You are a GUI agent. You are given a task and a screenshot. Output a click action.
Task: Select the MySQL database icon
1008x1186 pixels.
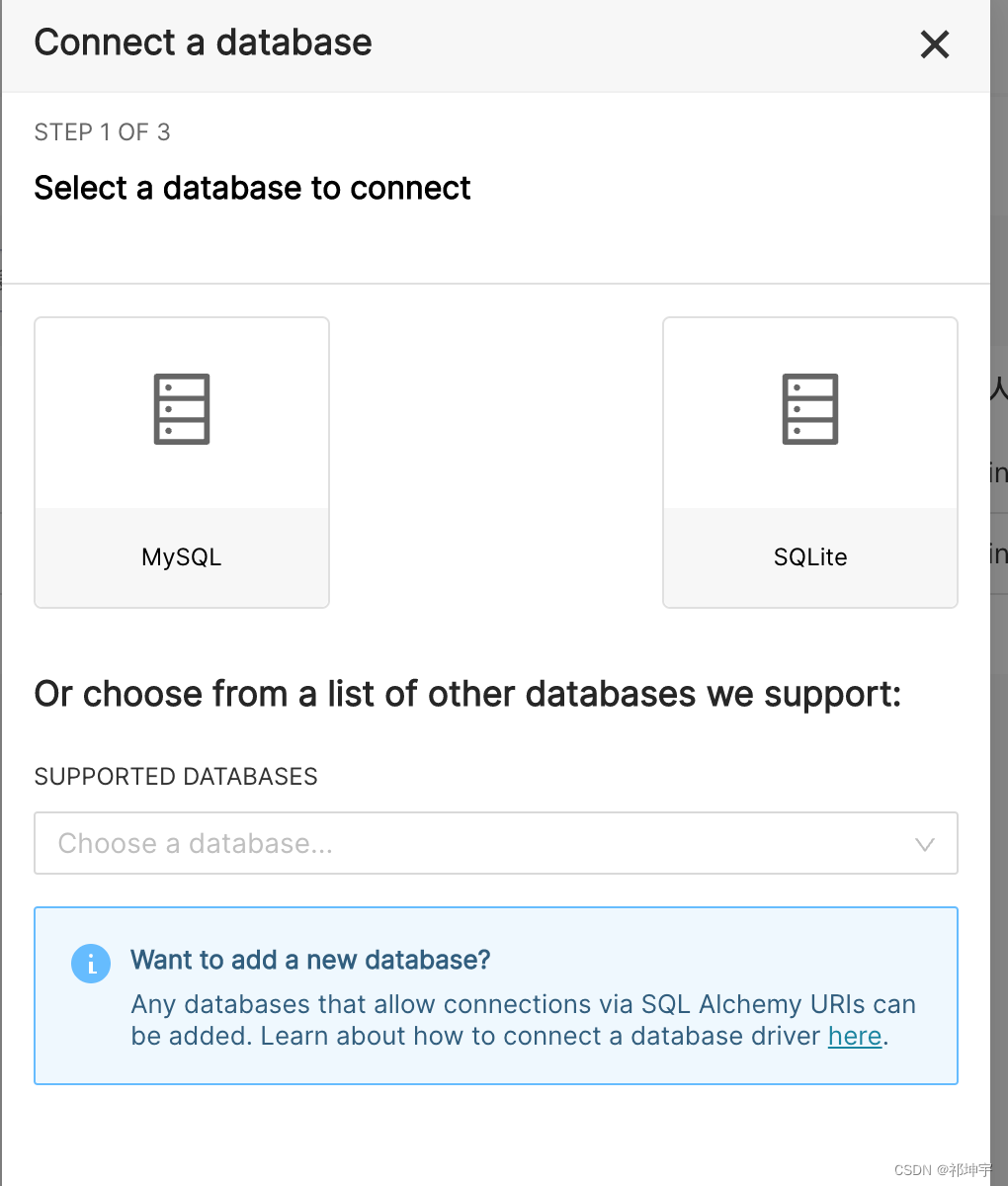pyautogui.click(x=181, y=462)
